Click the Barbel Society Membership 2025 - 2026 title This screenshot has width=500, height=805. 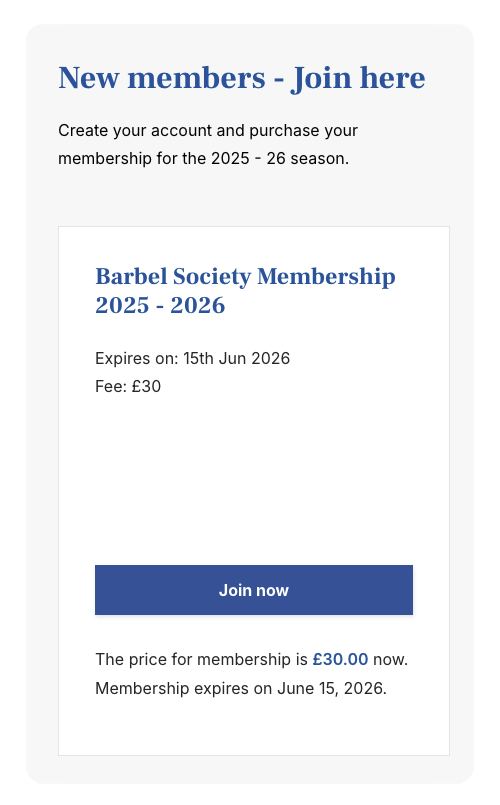(x=245, y=291)
